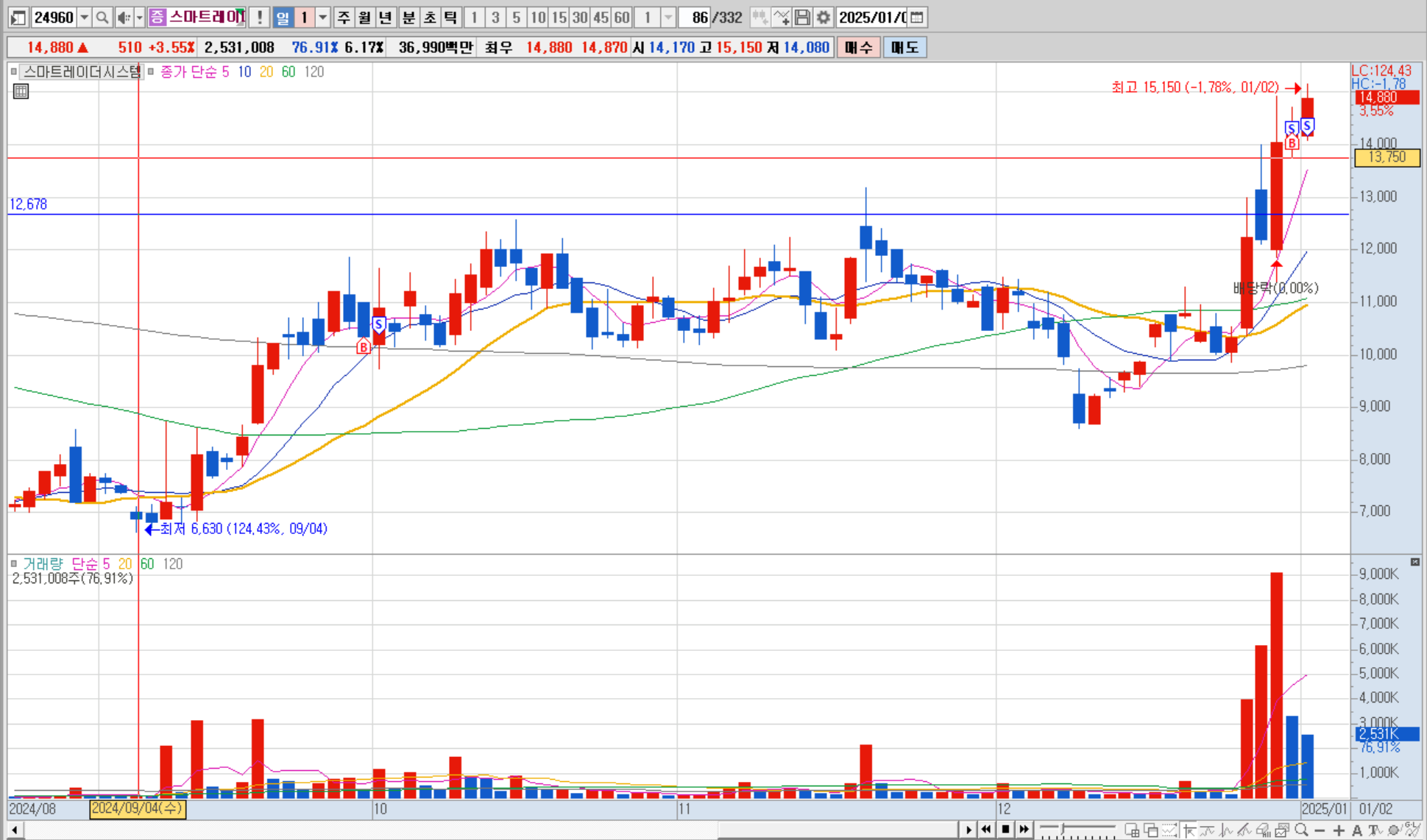The image size is (1427, 840).
Task: Switch chart to minute (분) period
Action: (408, 17)
